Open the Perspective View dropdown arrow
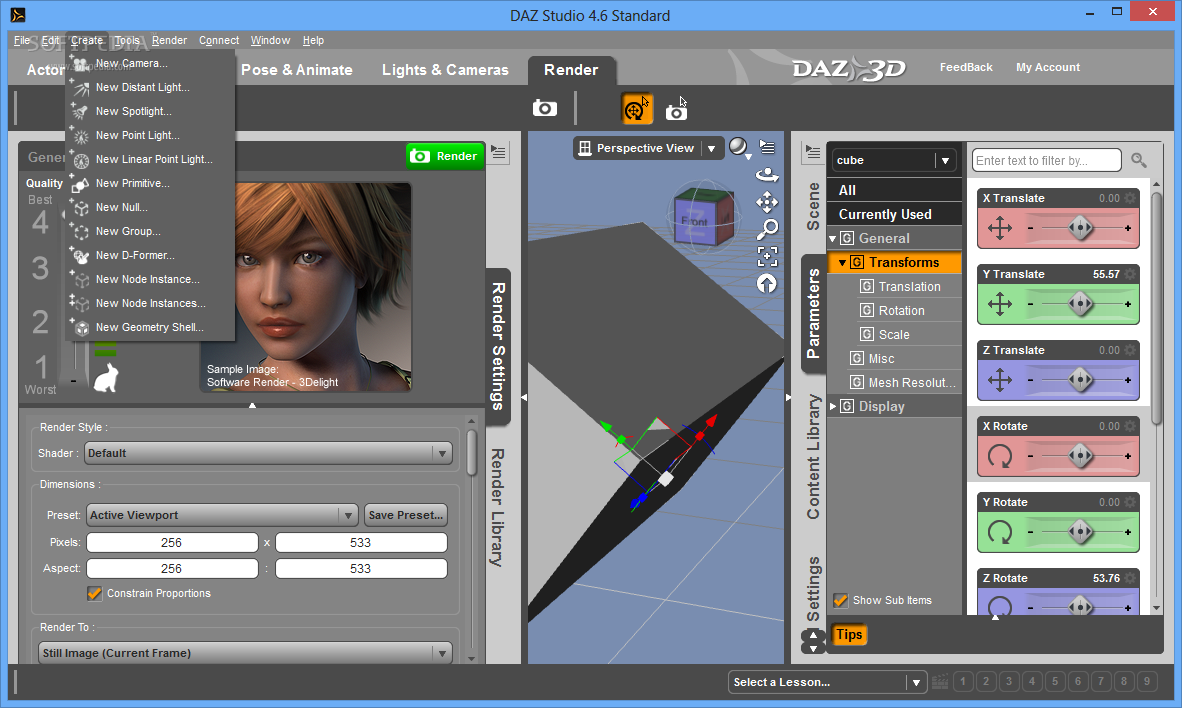This screenshot has height=708, width=1182. pyautogui.click(x=711, y=149)
